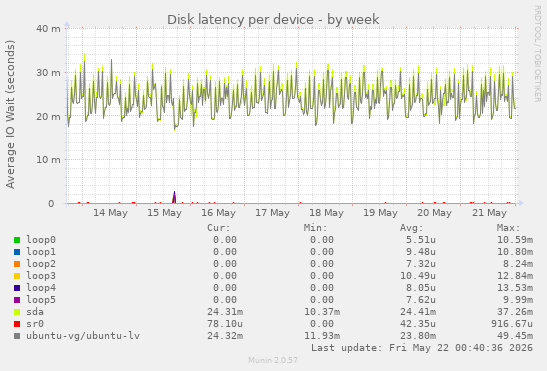Click ubuntu-lv average value 23.80m
This screenshot has width=547, height=371.
click(x=418, y=336)
